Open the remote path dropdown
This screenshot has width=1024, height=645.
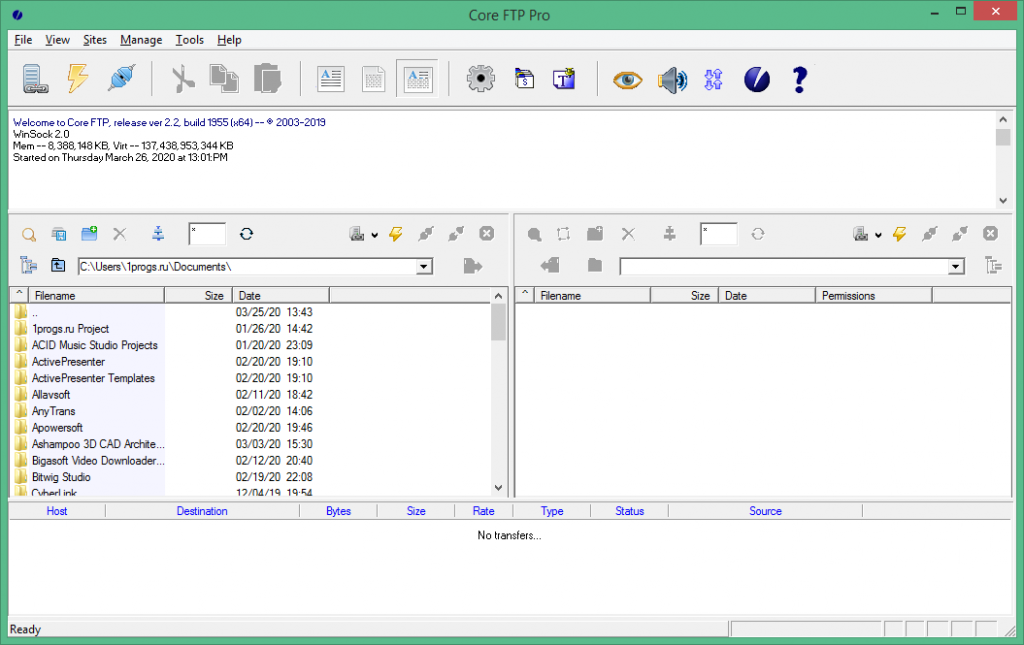click(955, 266)
